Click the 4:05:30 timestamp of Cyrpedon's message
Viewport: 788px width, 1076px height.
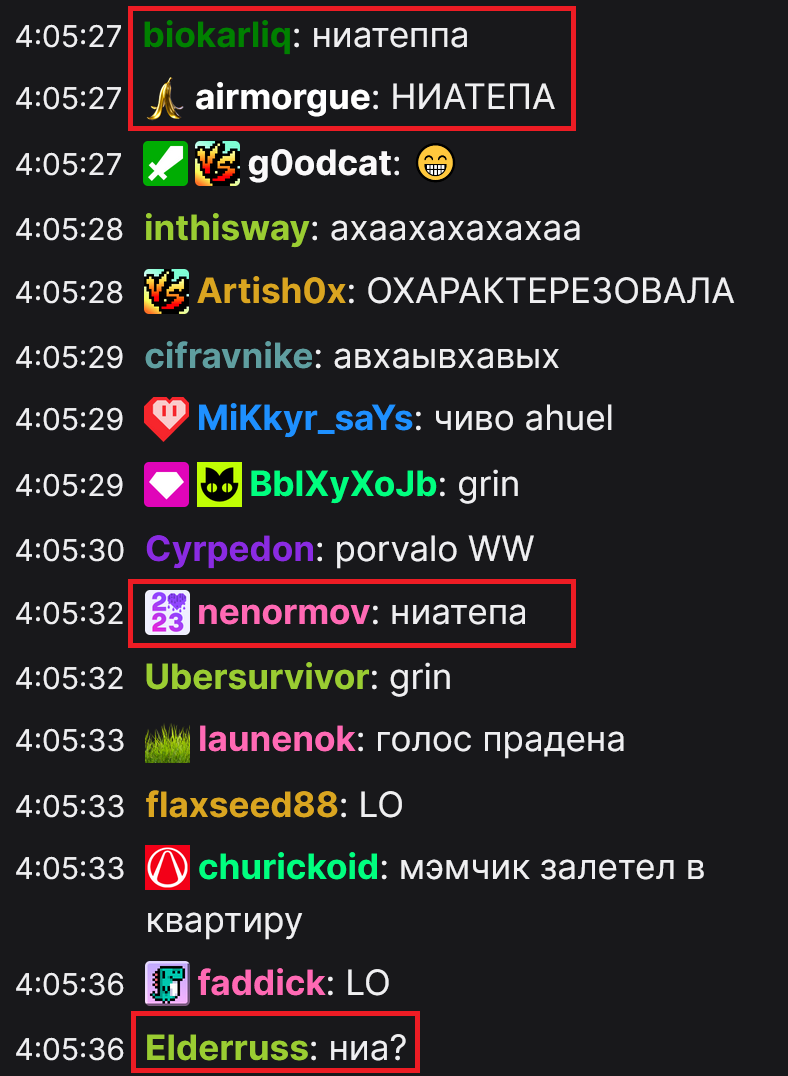point(69,550)
